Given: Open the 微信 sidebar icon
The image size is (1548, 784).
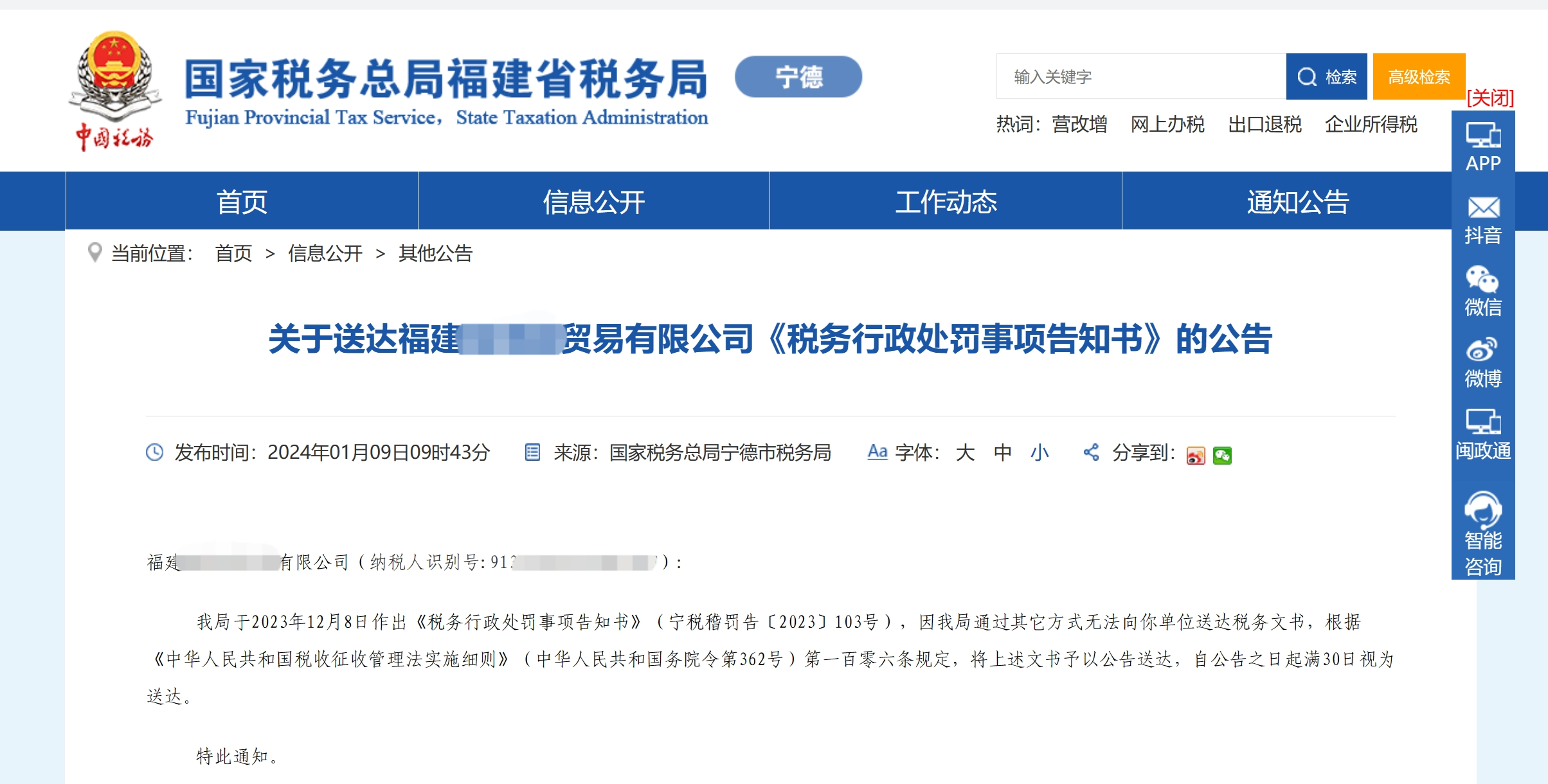Looking at the screenshot, I should pos(1482,280).
